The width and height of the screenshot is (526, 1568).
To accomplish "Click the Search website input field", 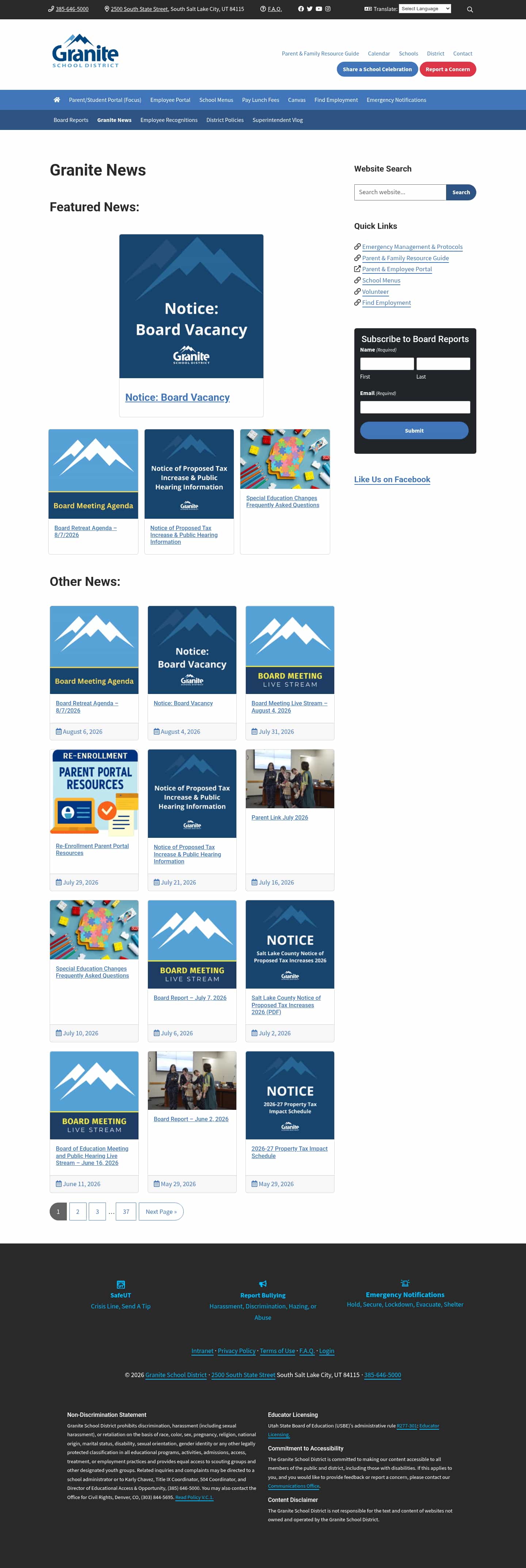I will coord(400,192).
